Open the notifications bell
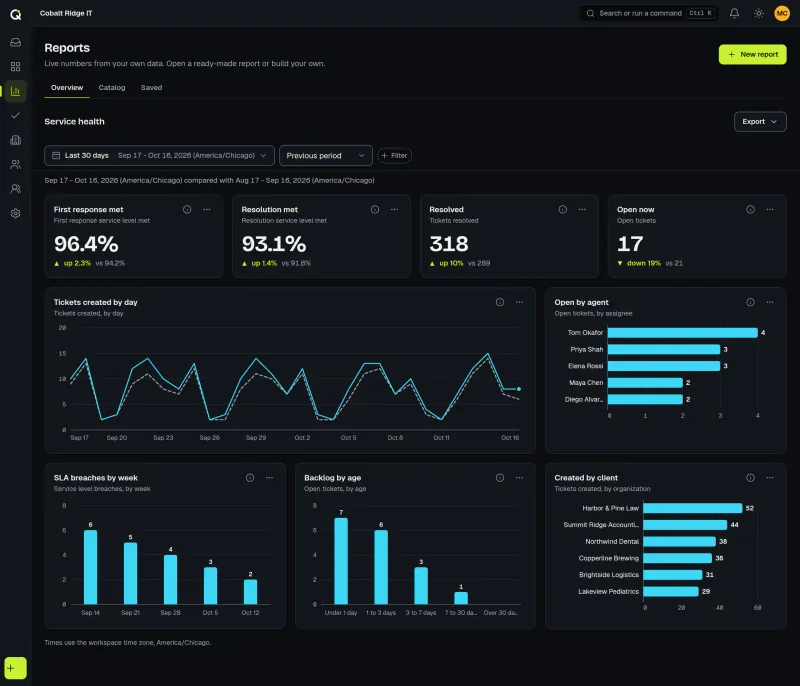 734,13
